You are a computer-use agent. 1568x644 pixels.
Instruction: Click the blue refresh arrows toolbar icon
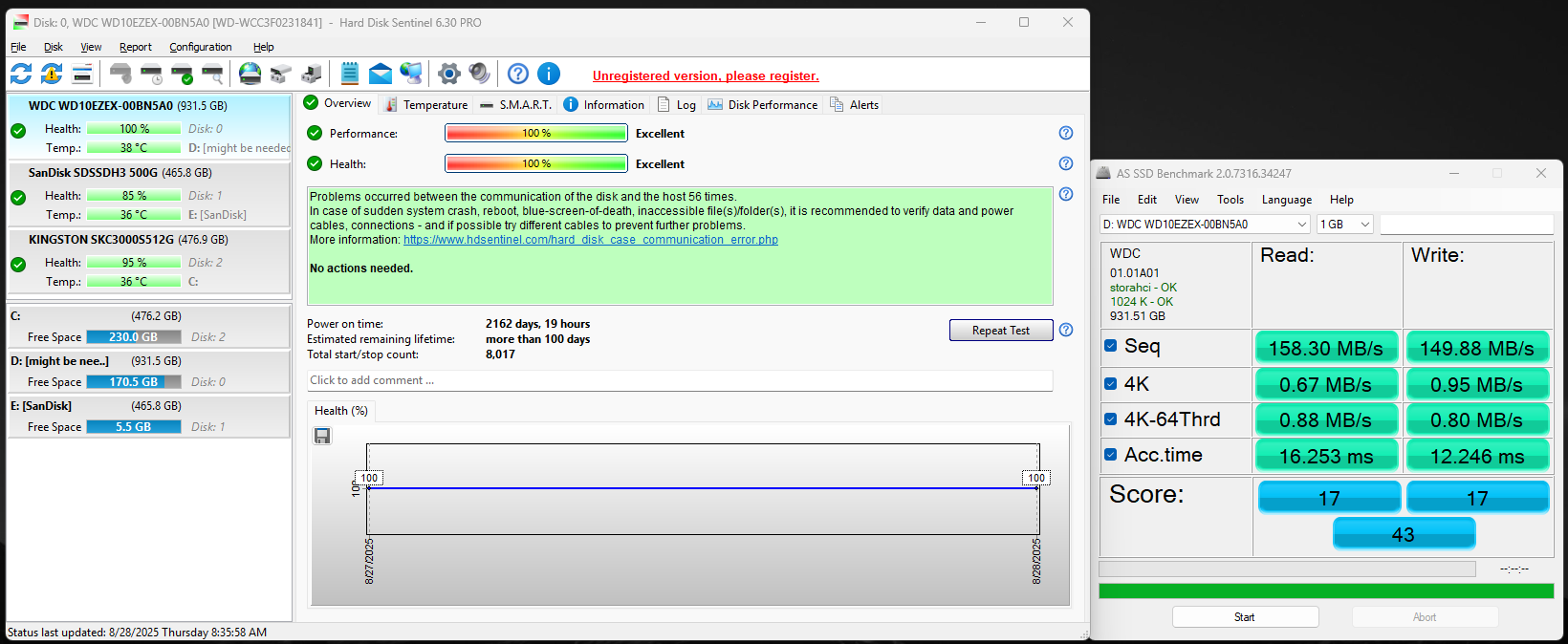click(21, 74)
